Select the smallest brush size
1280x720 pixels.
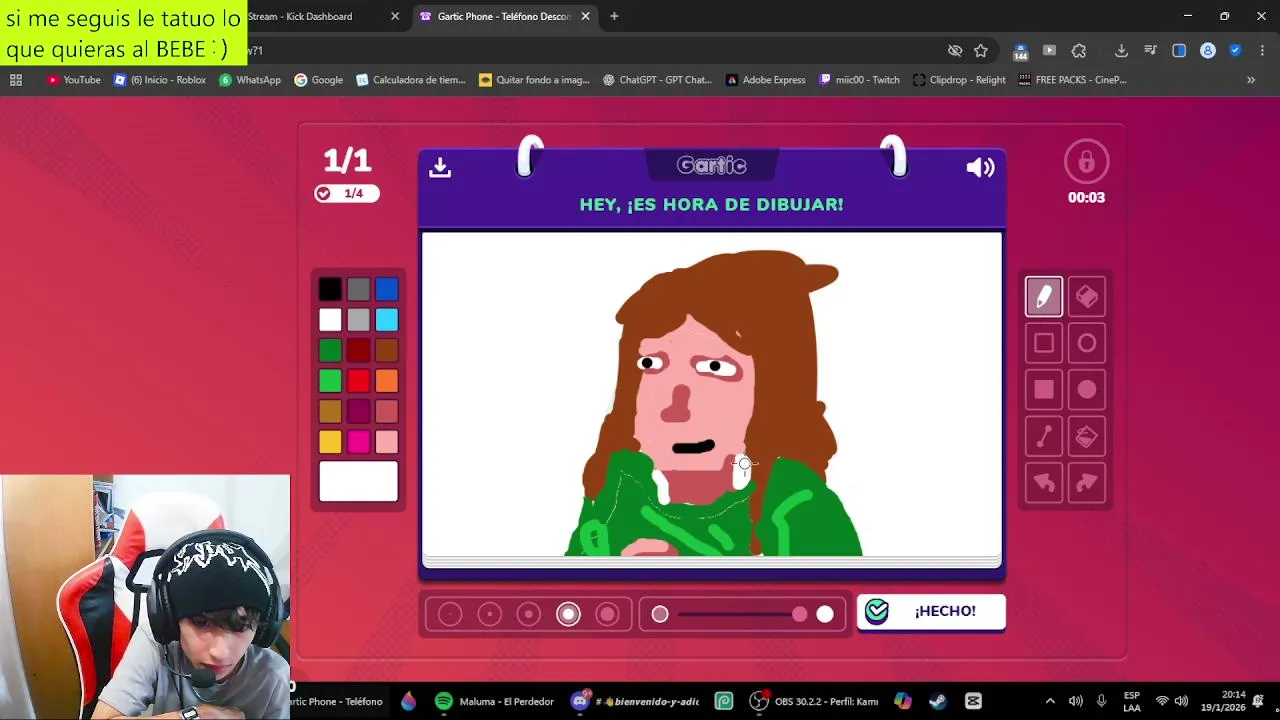[x=450, y=614]
